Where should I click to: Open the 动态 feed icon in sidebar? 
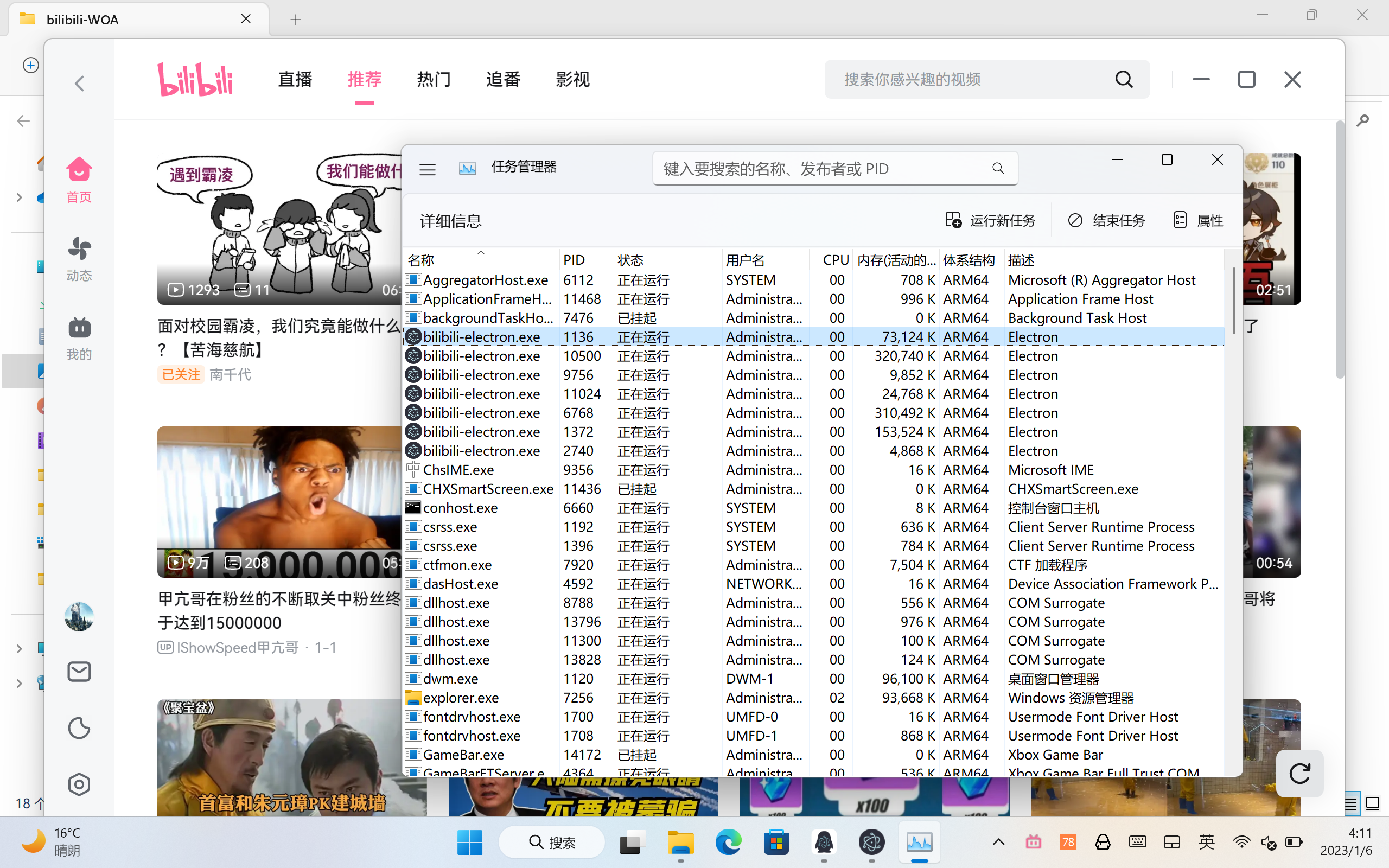[x=79, y=259]
